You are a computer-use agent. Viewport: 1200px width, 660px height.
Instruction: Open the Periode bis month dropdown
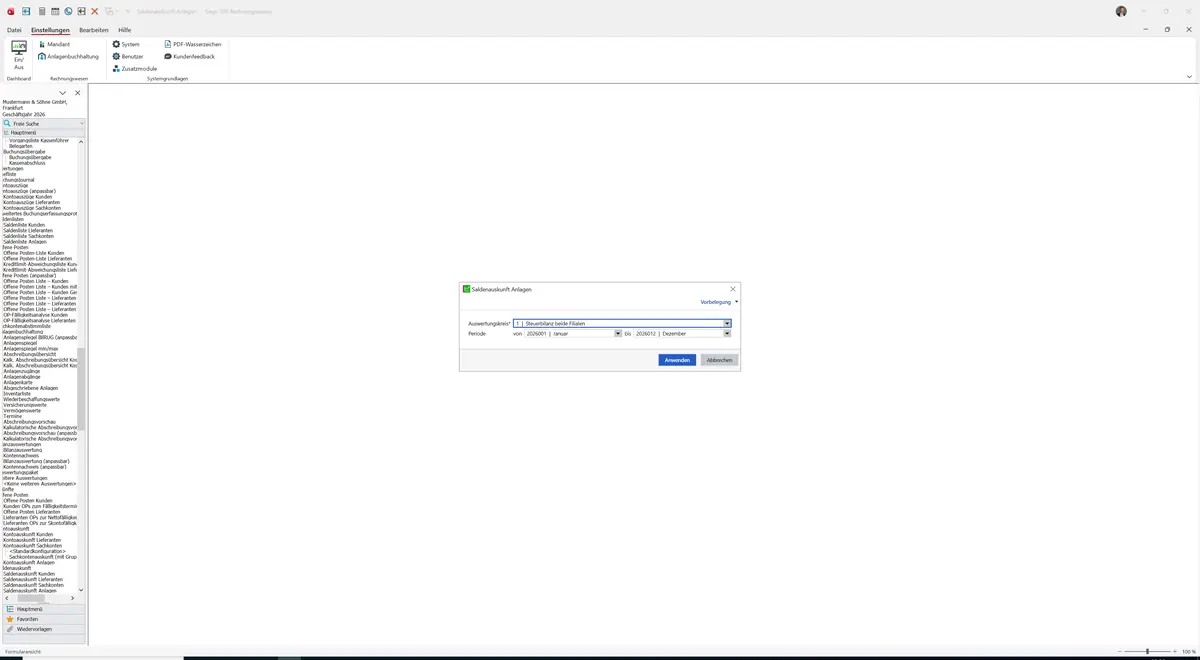point(727,333)
